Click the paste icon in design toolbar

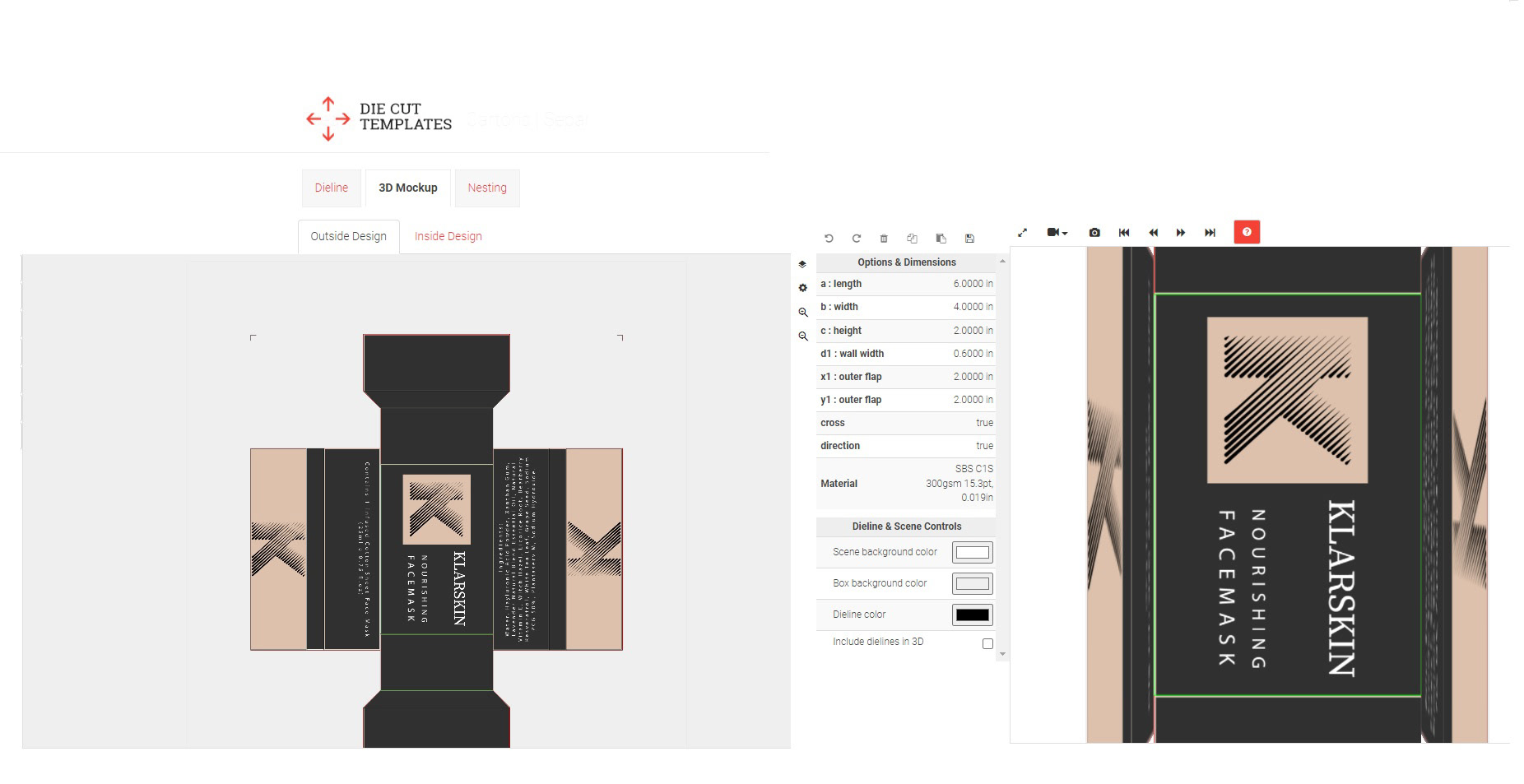(941, 239)
